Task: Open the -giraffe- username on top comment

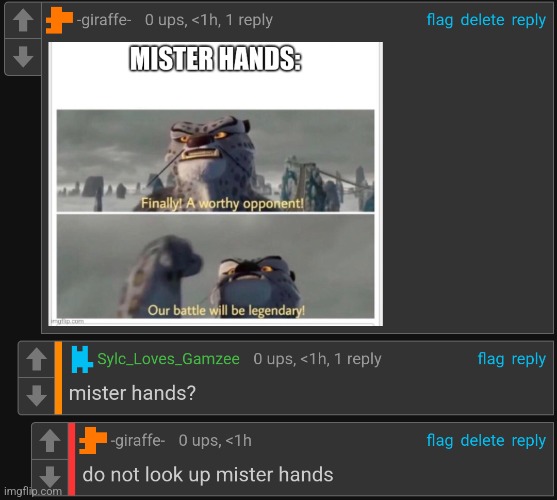Action: [x=104, y=20]
